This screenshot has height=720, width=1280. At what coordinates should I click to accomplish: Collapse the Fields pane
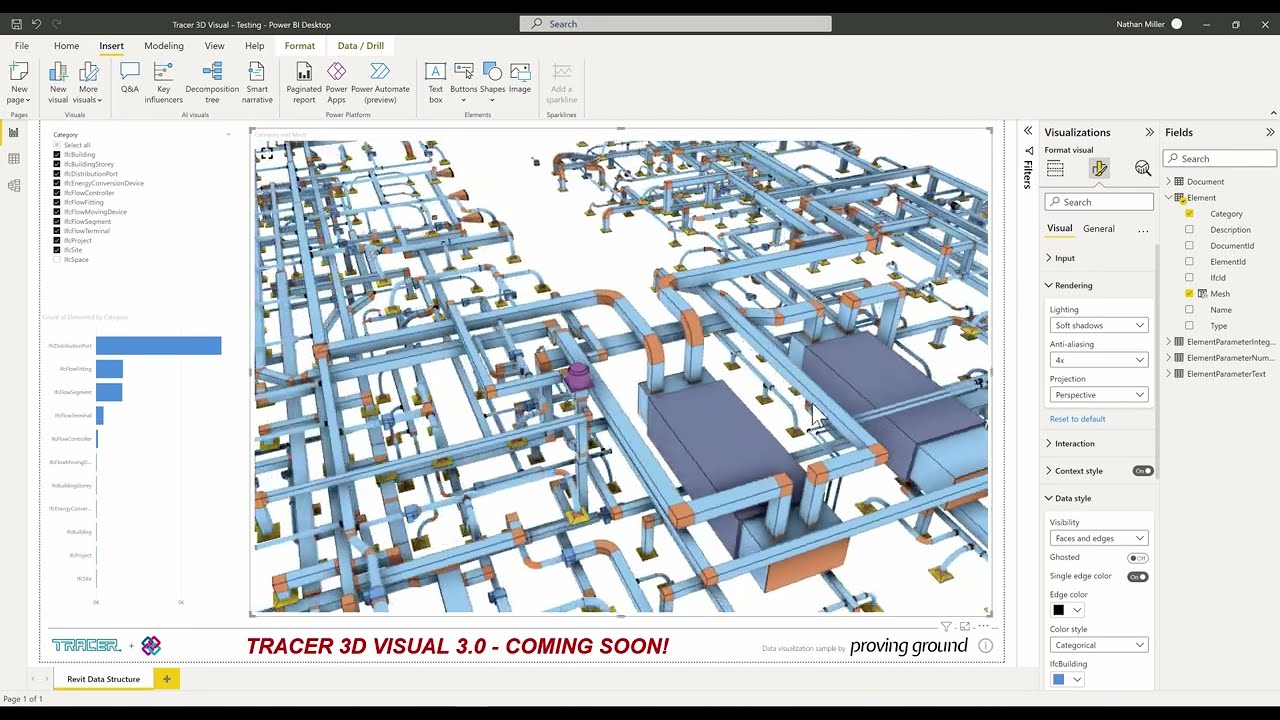(x=1270, y=132)
